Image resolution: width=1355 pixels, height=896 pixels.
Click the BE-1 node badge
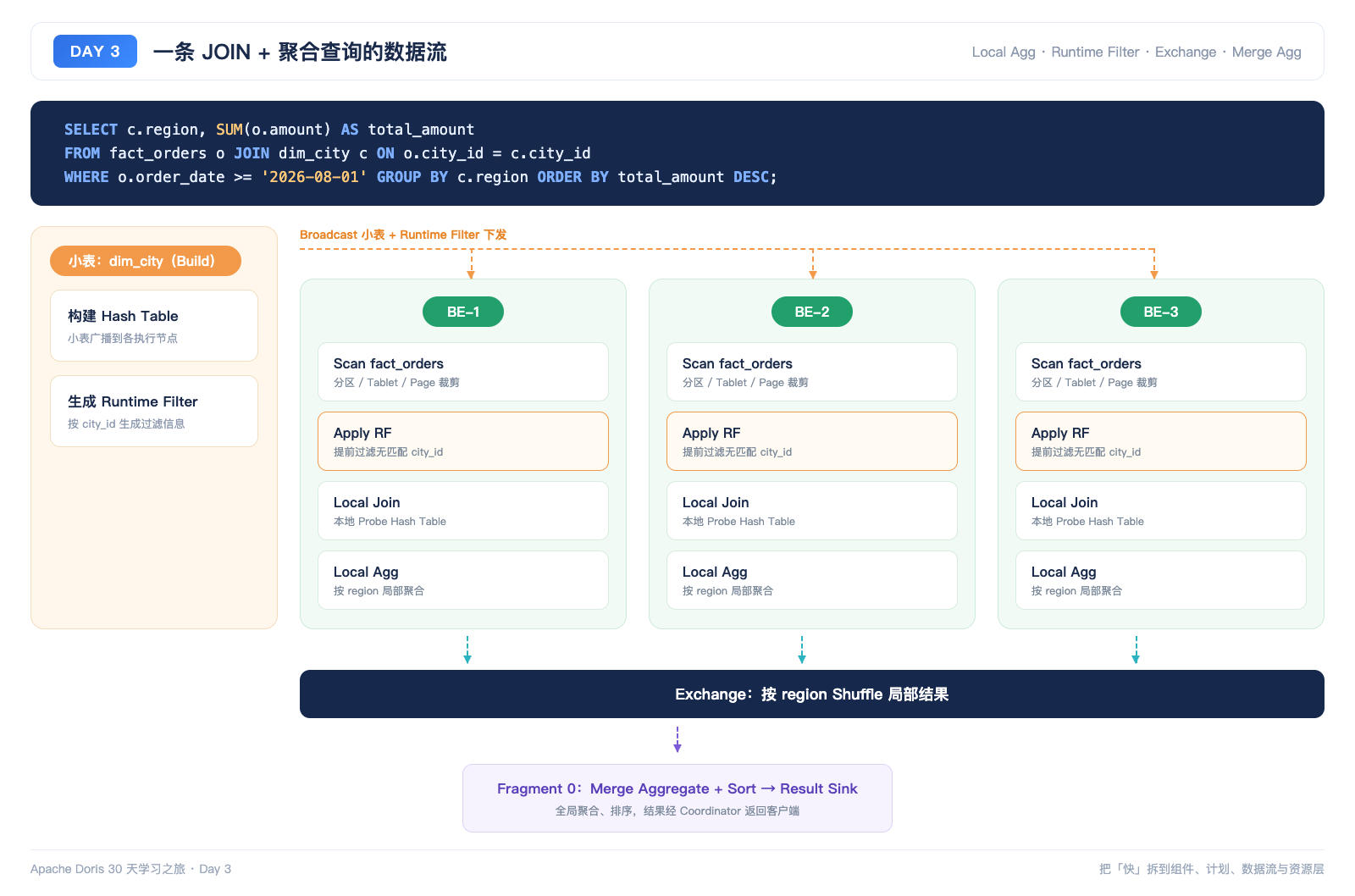click(463, 312)
